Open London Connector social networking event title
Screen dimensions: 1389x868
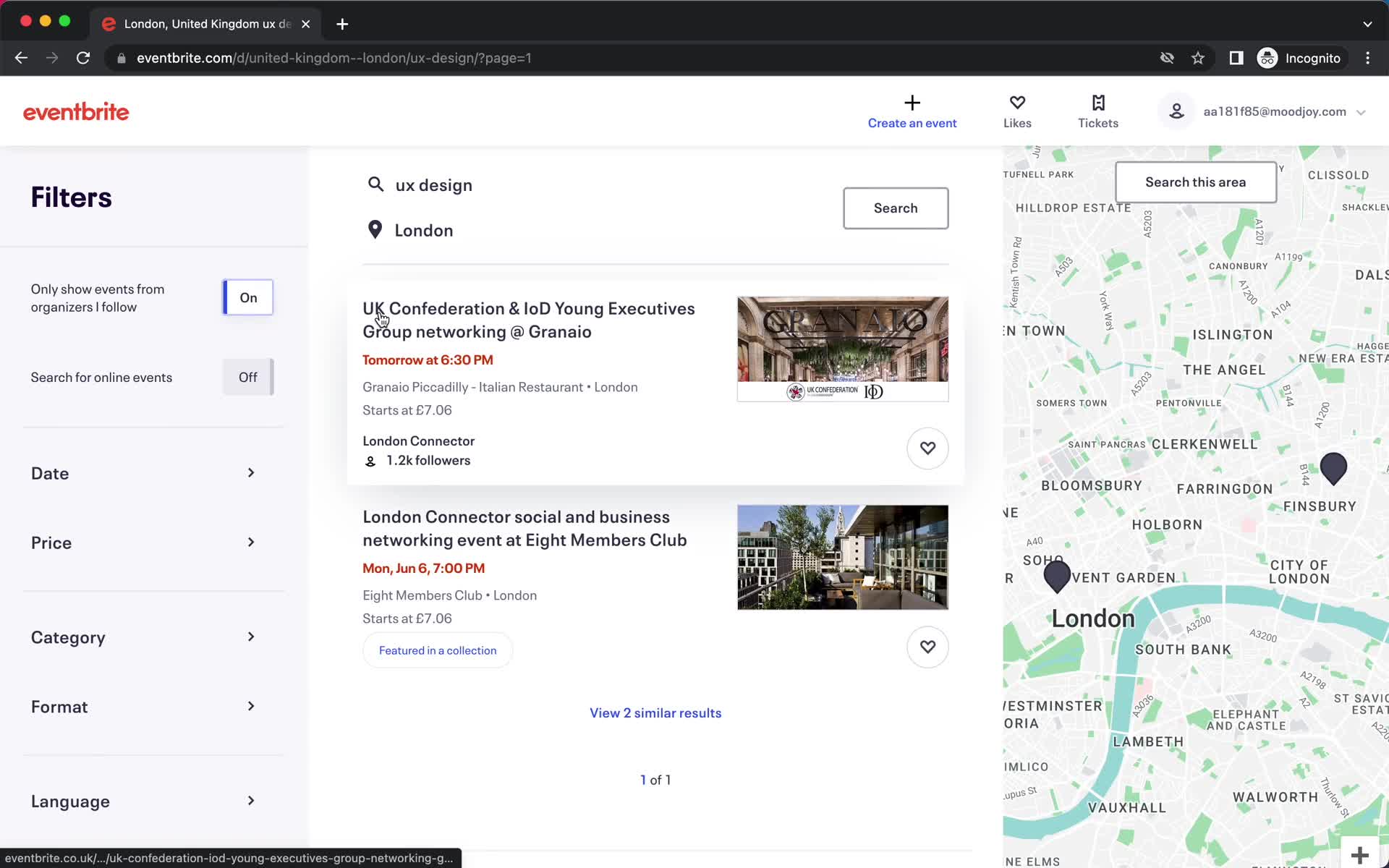click(524, 529)
